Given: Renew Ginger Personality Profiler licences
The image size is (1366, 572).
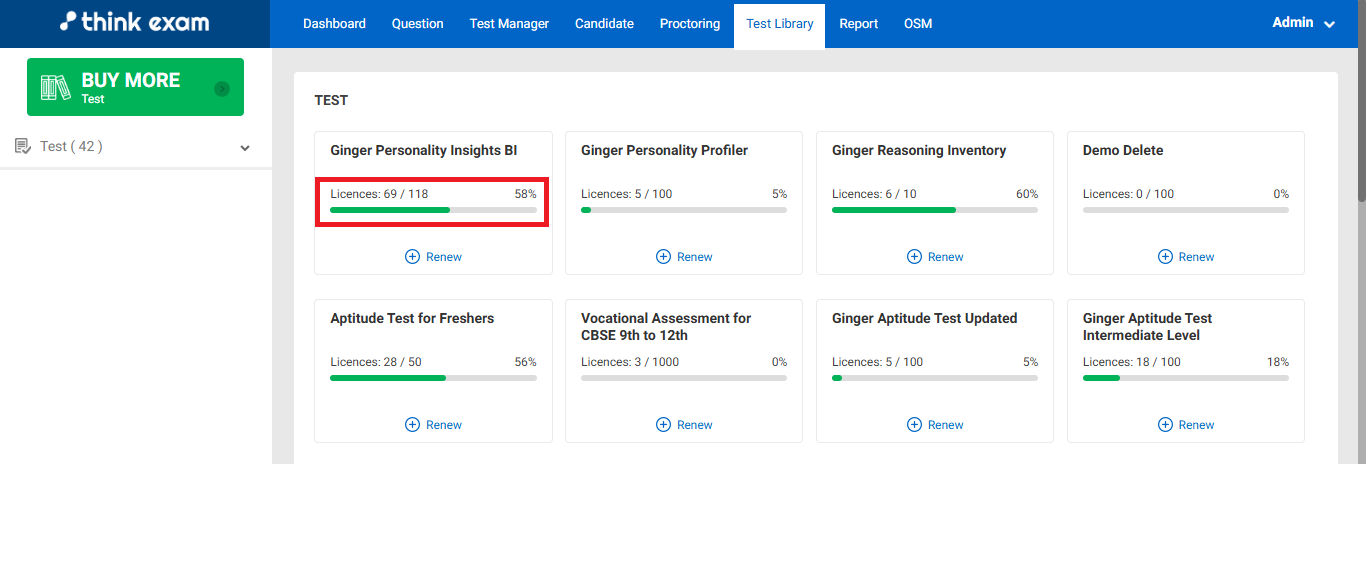Looking at the screenshot, I should click(x=684, y=257).
